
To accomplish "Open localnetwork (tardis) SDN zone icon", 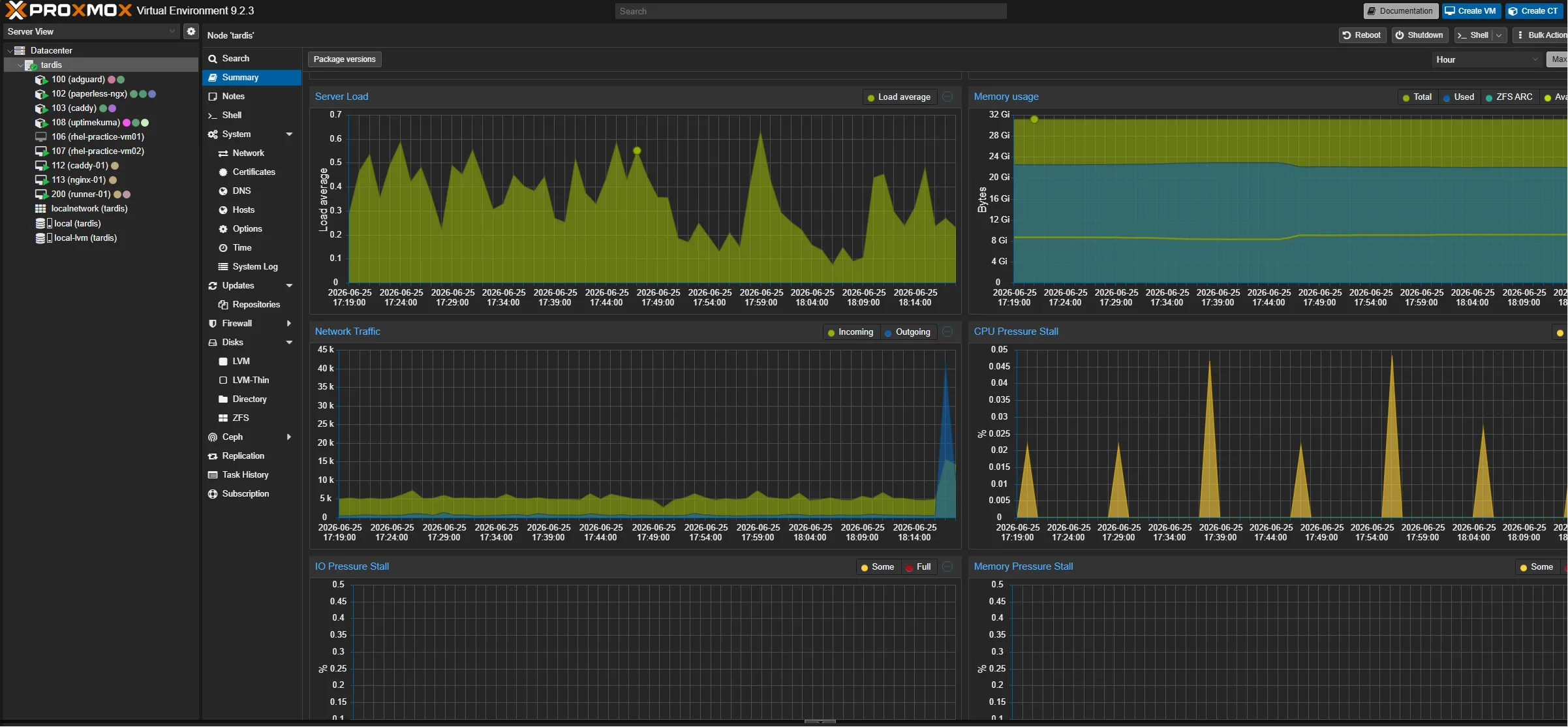I will [40, 209].
